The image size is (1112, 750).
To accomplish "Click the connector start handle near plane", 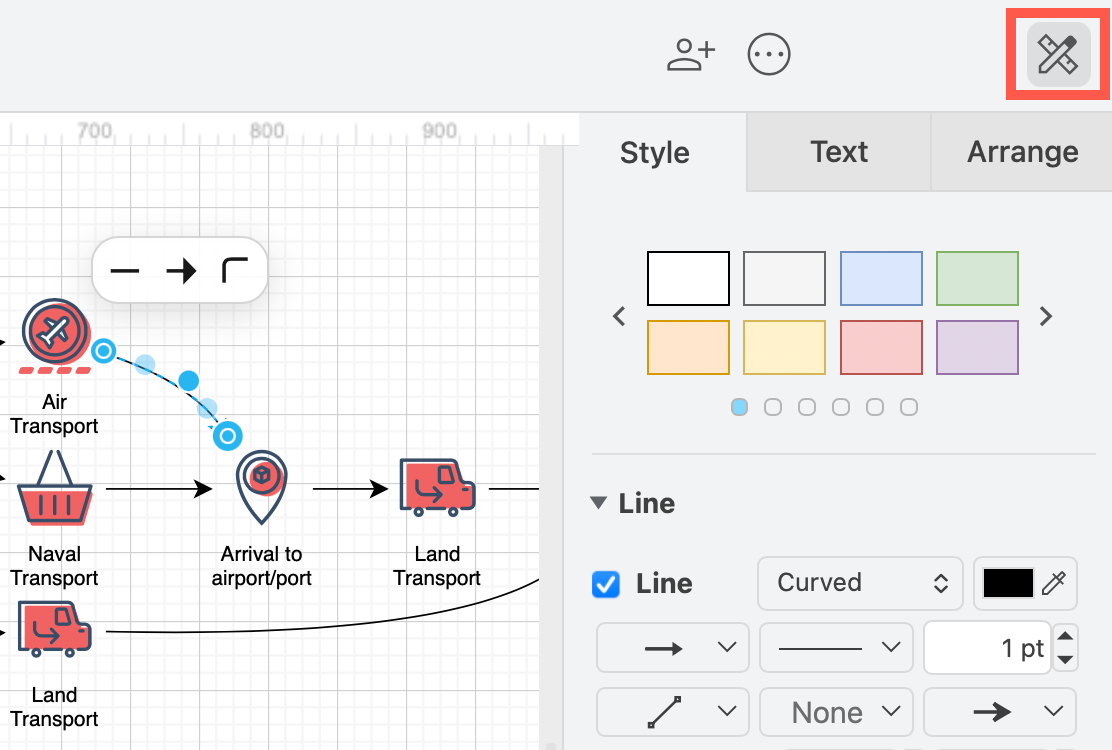I will pos(104,350).
